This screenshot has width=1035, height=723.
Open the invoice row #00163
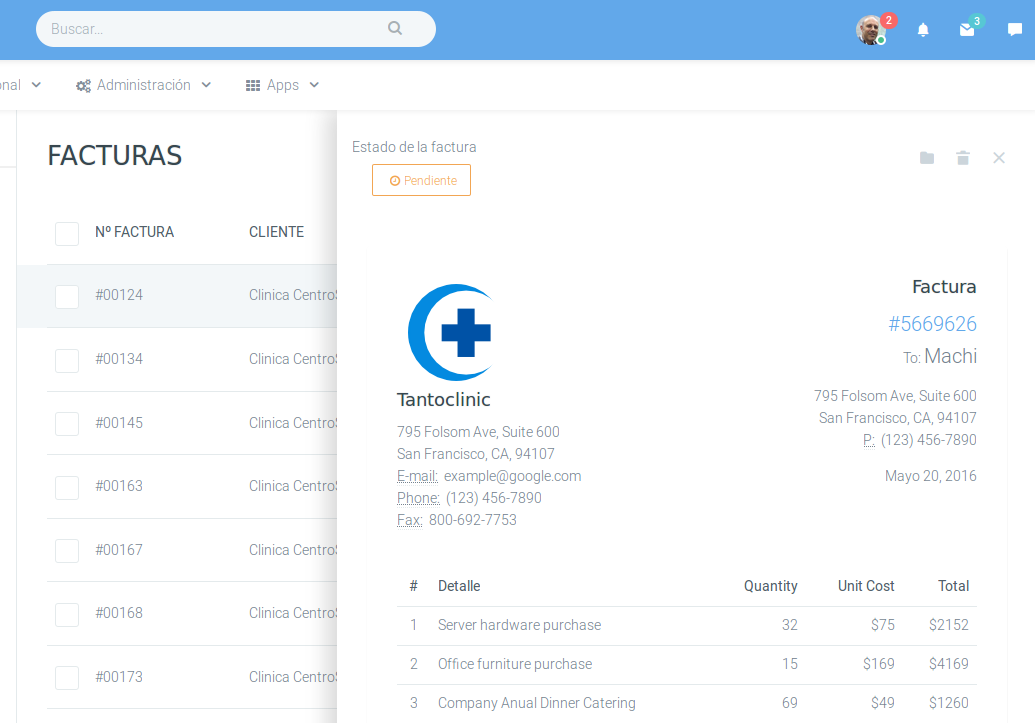pyautogui.click(x=119, y=486)
